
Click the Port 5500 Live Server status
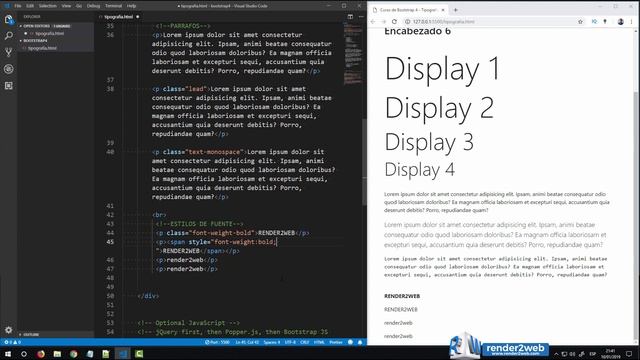(217, 342)
